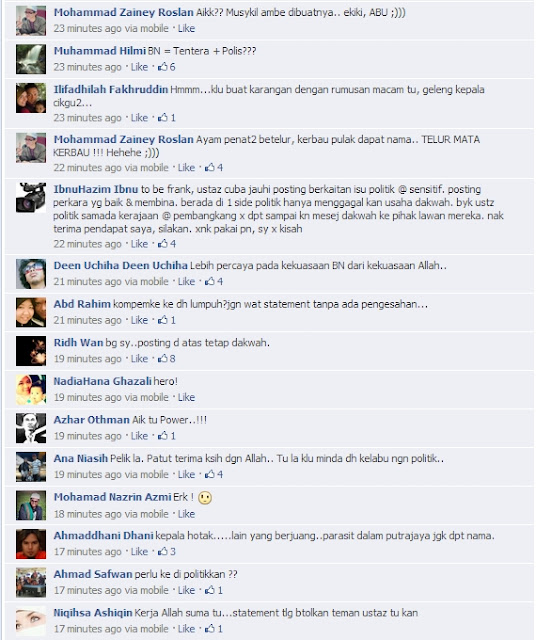
Task: Open Muhammad Hilmi's waterfall profile picture
Action: 31,59
